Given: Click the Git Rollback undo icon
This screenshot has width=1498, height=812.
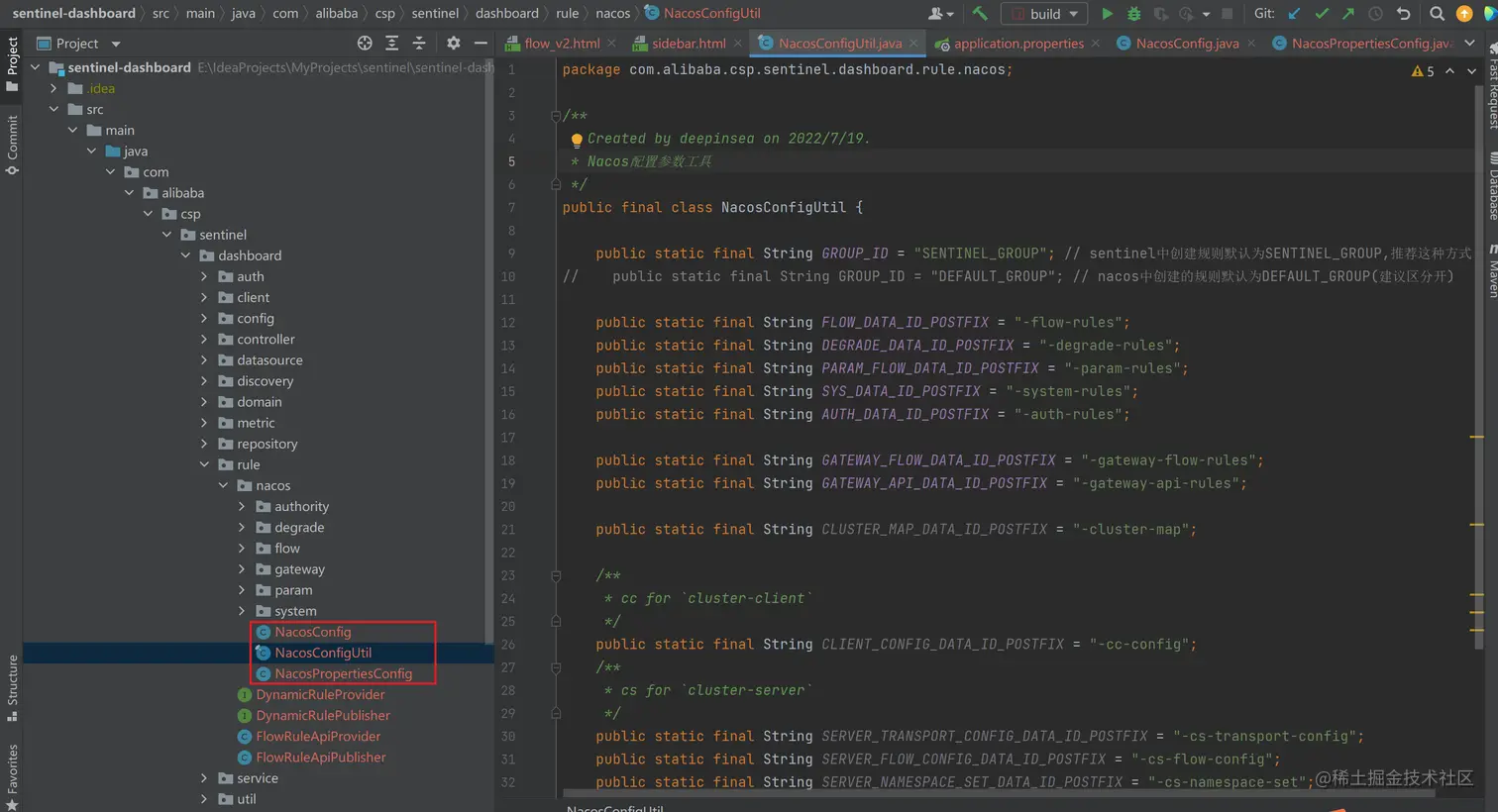Looking at the screenshot, I should coord(1403,14).
